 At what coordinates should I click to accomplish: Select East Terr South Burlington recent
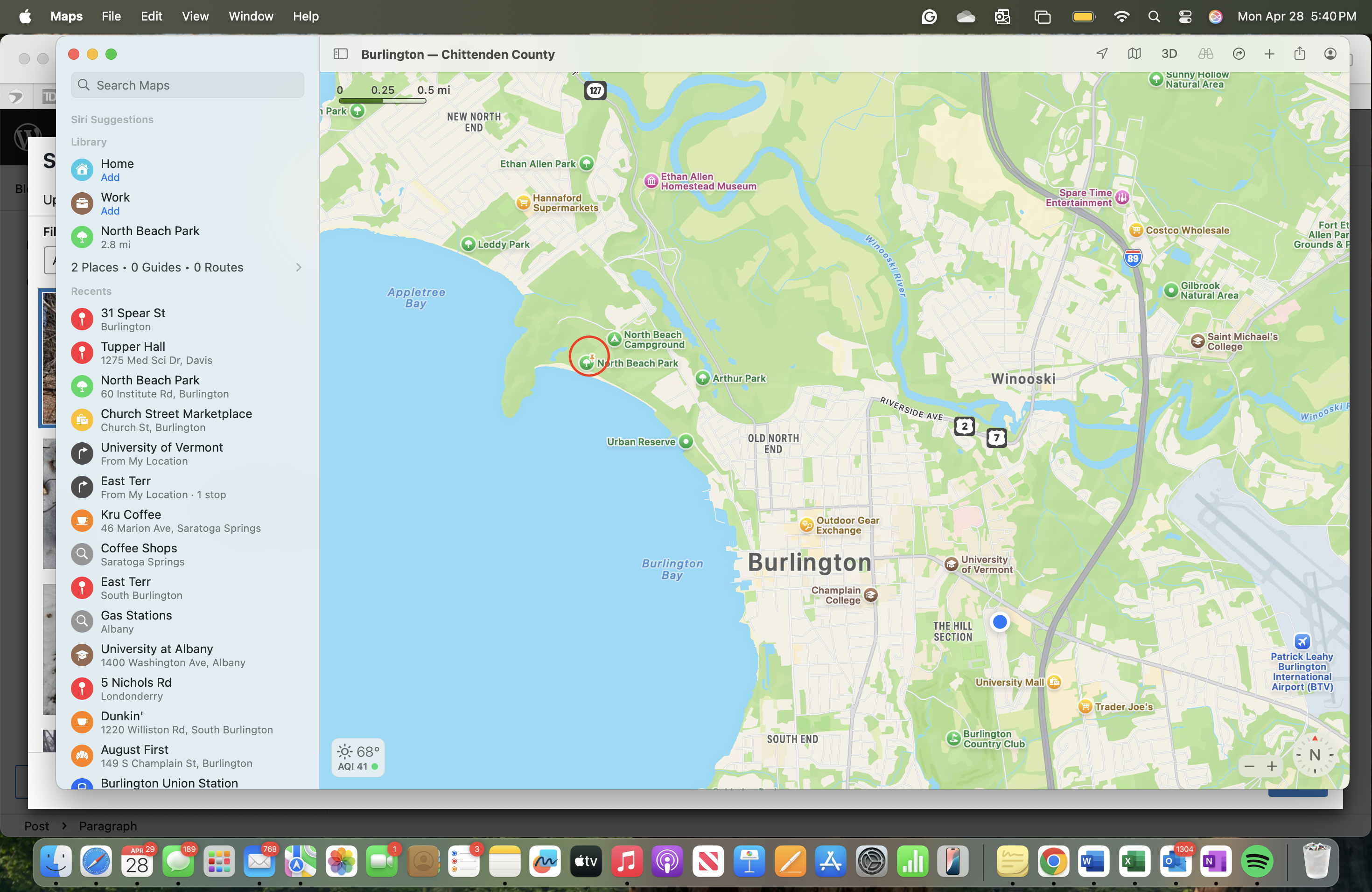187,588
